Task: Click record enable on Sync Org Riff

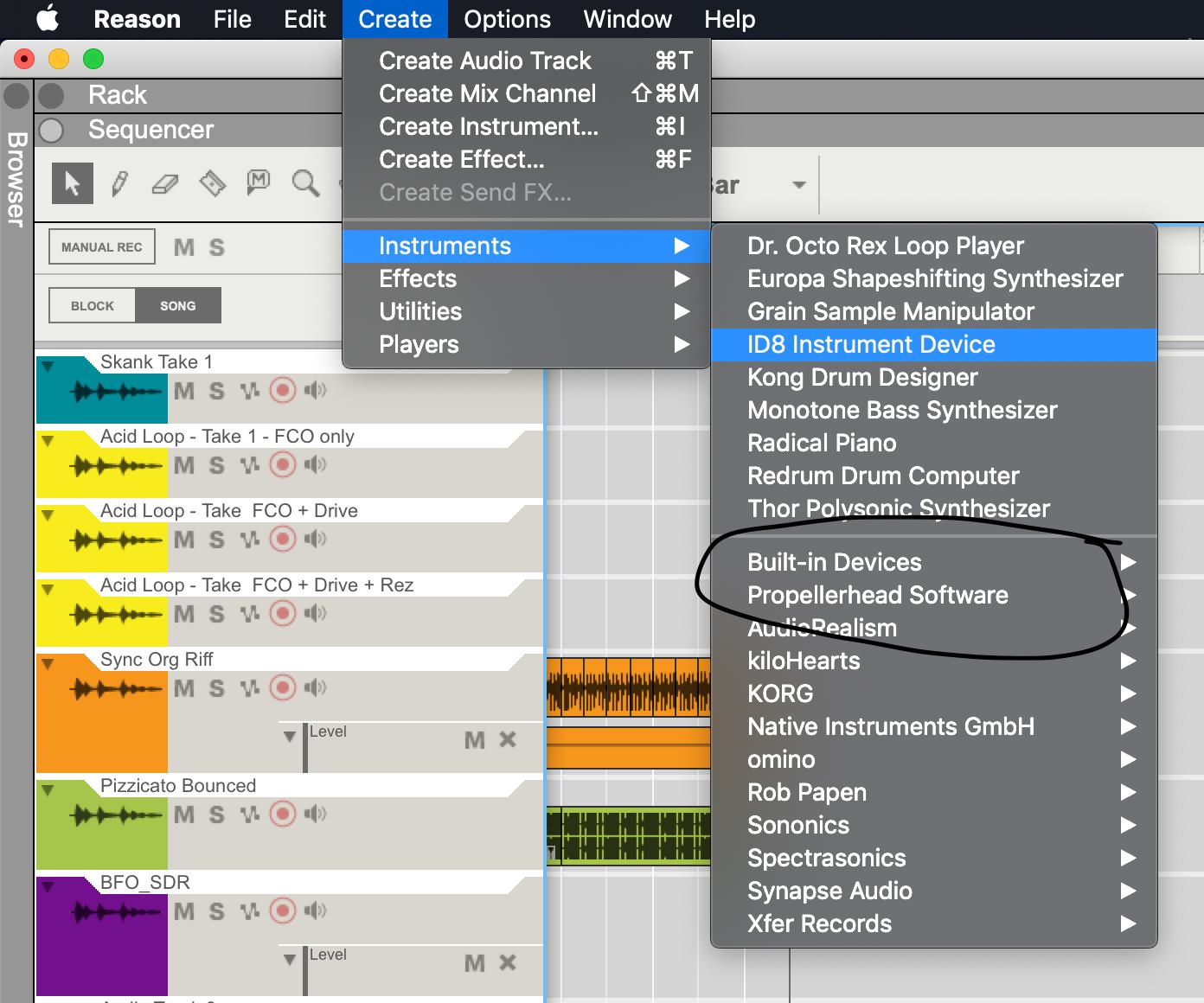Action: 283,687
